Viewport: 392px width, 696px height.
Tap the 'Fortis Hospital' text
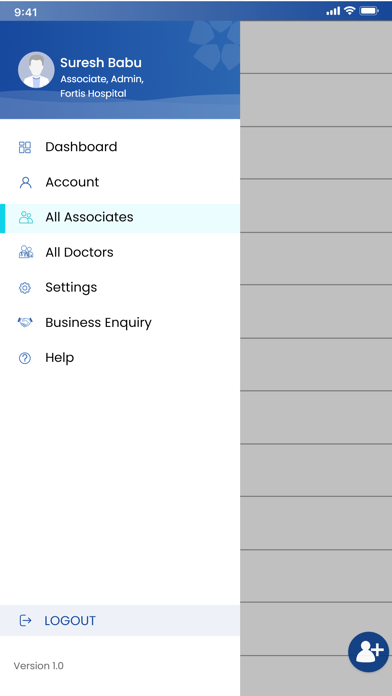93,94
